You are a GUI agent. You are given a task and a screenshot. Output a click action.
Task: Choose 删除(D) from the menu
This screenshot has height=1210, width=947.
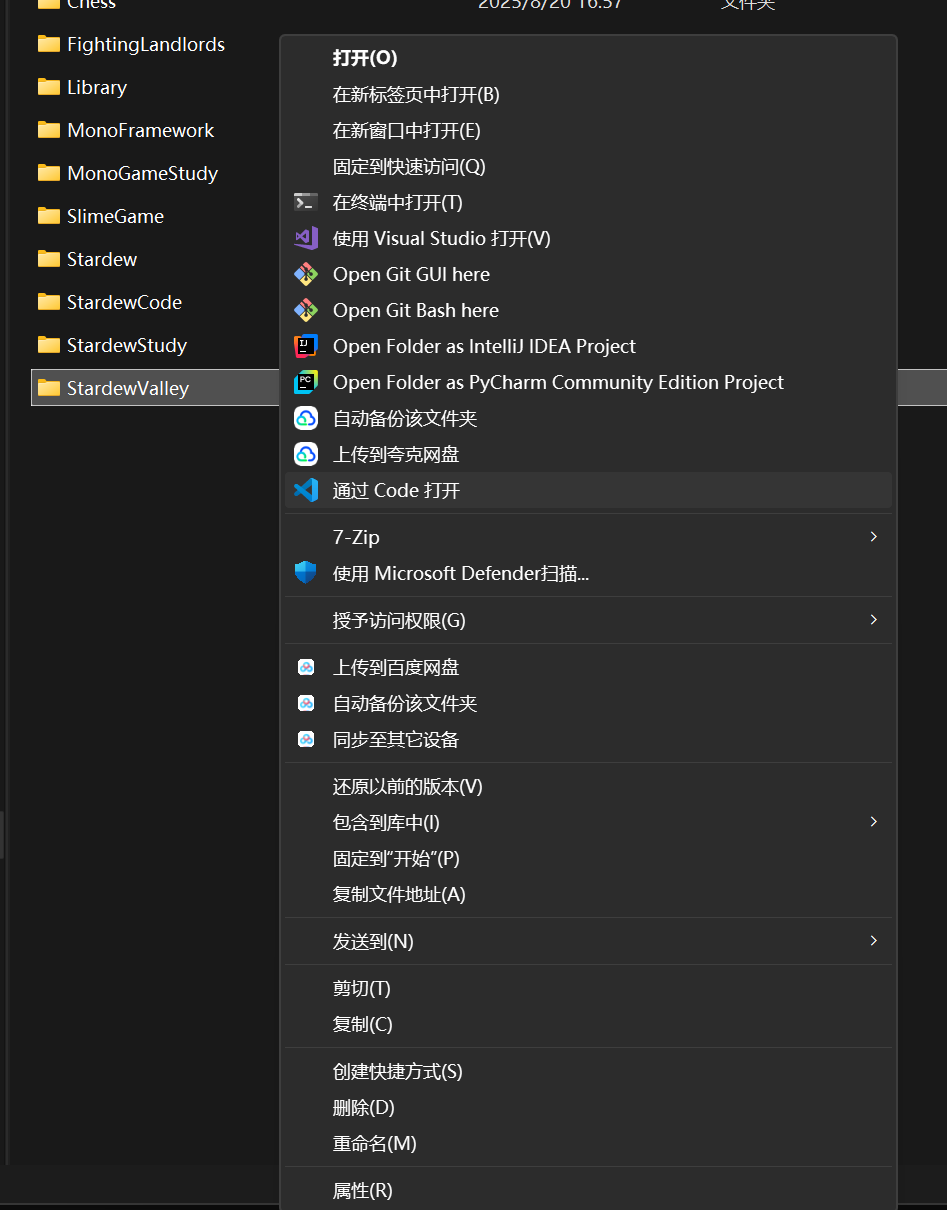(x=588, y=1107)
